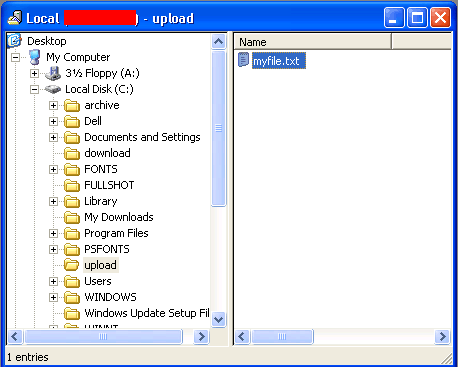Select the My Downloads folder name
Screen dimensions: 458x367
click(x=119, y=217)
